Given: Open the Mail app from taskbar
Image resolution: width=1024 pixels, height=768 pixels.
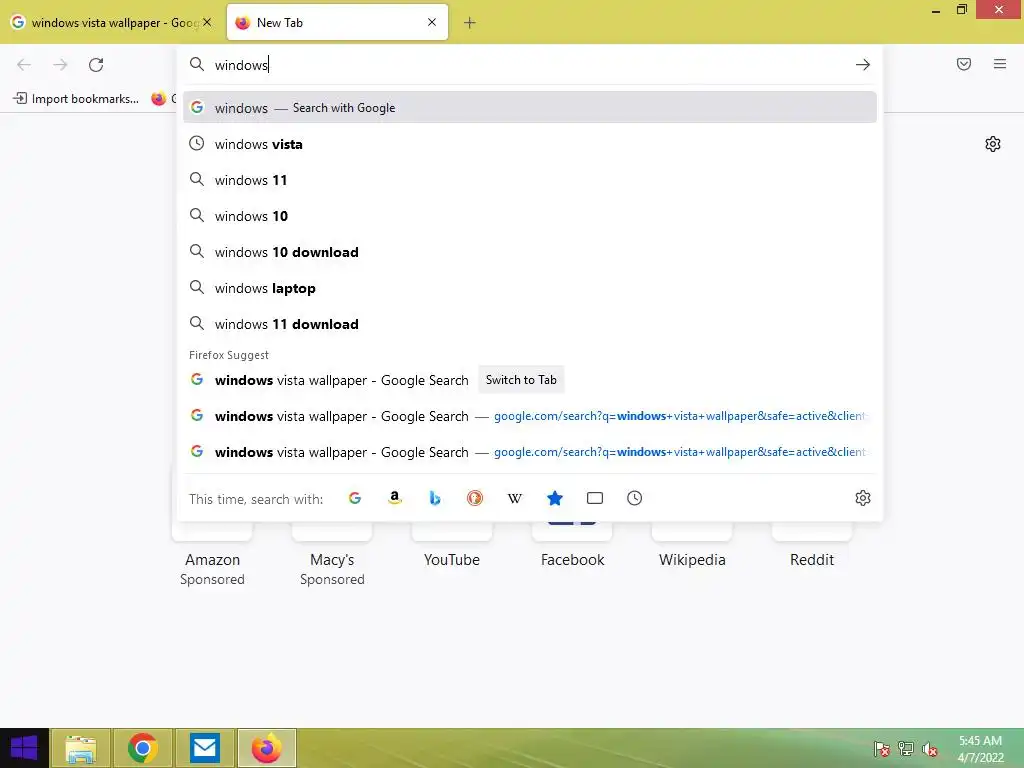Looking at the screenshot, I should click(205, 748).
